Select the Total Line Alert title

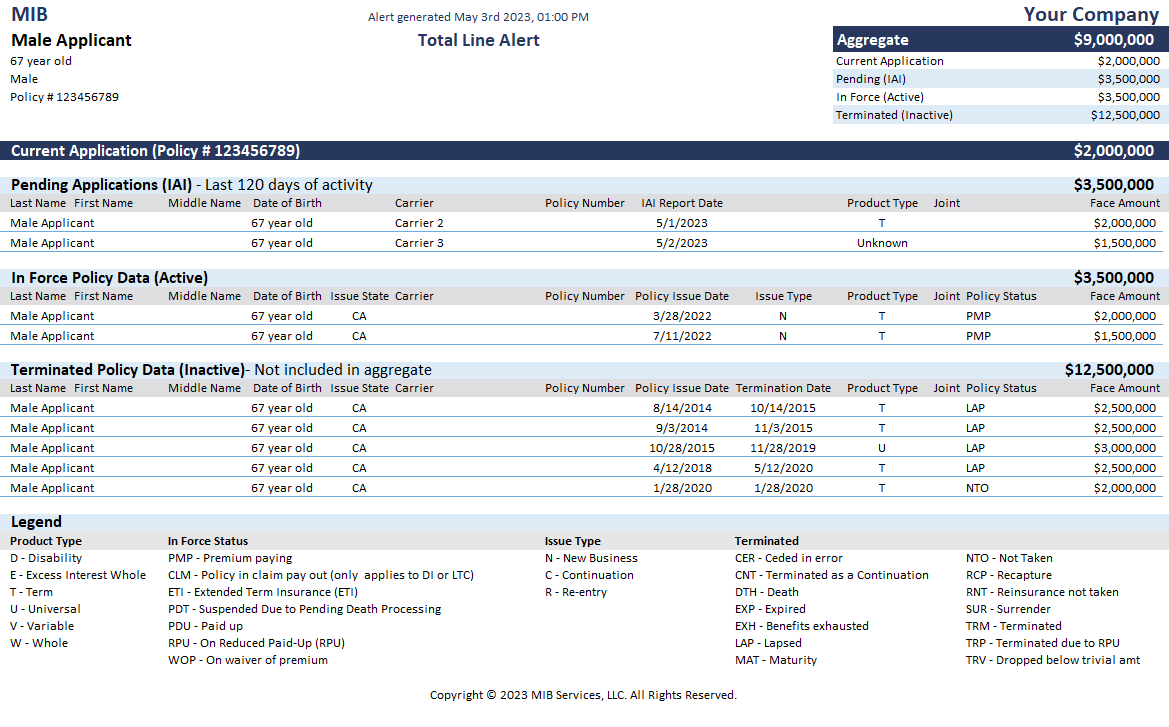(x=478, y=41)
